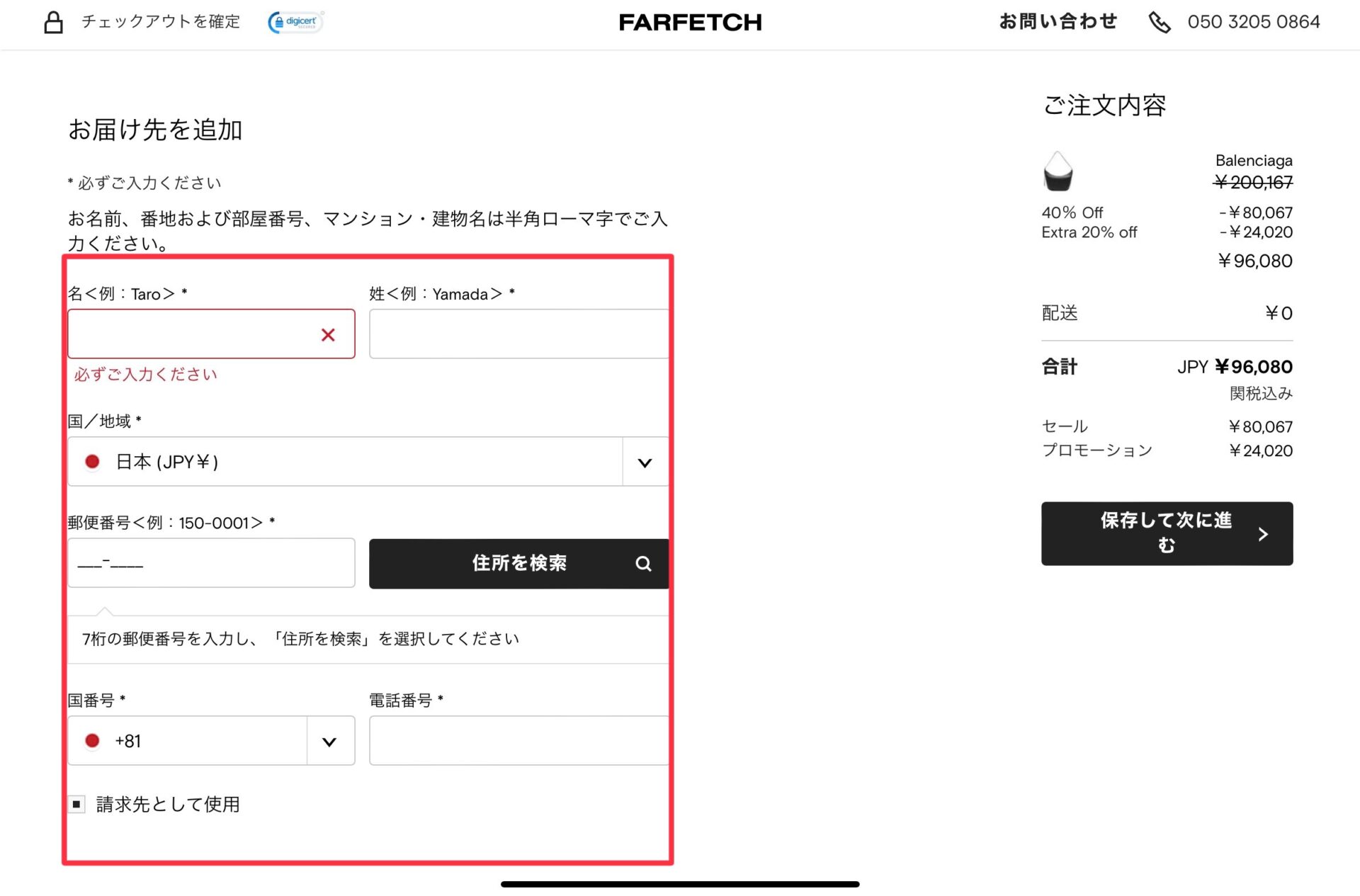This screenshot has height=896, width=1360.
Task: Focus the 姓 last name input field
Action: (518, 334)
